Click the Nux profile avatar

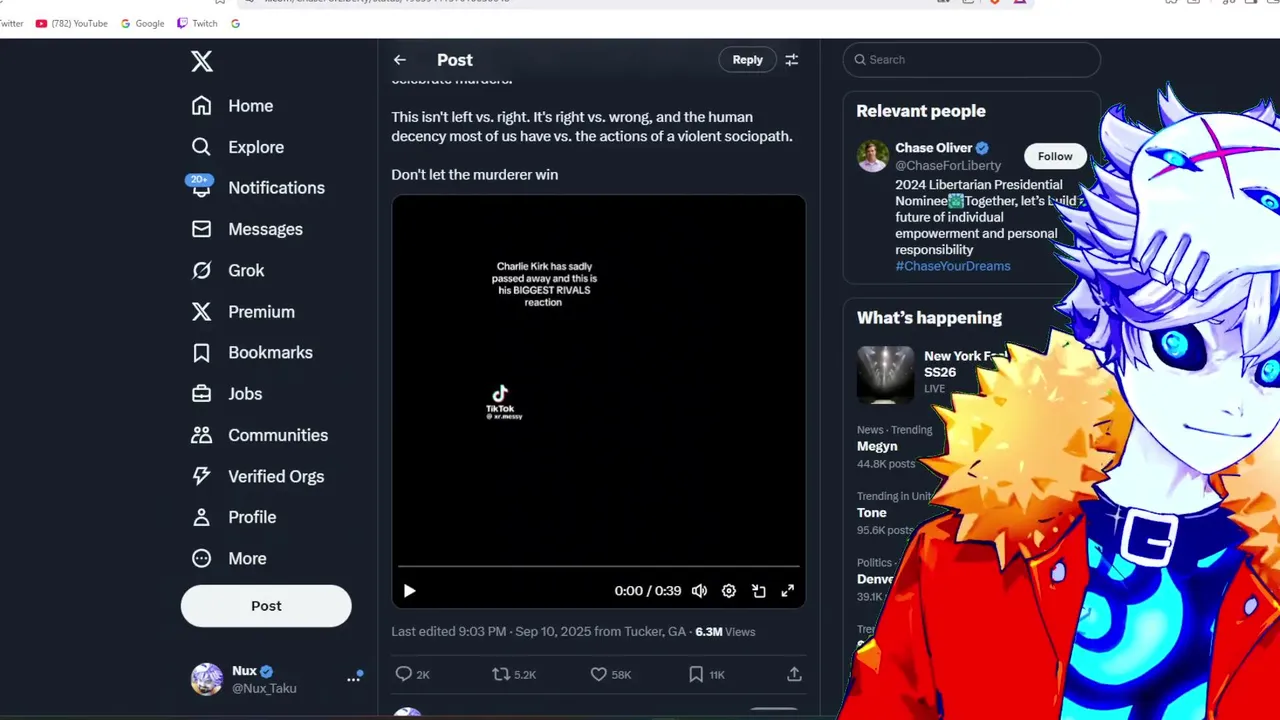pos(207,679)
